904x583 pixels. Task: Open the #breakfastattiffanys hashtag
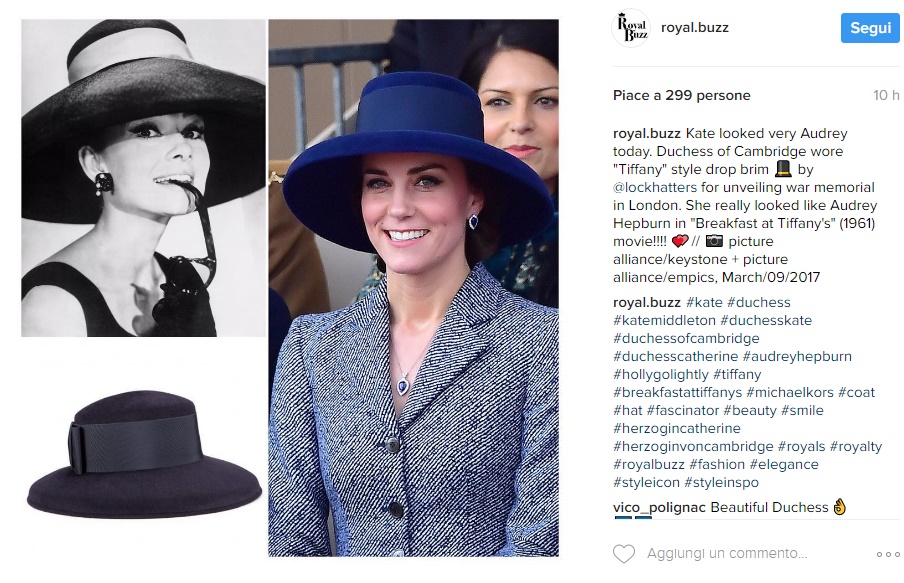677,392
